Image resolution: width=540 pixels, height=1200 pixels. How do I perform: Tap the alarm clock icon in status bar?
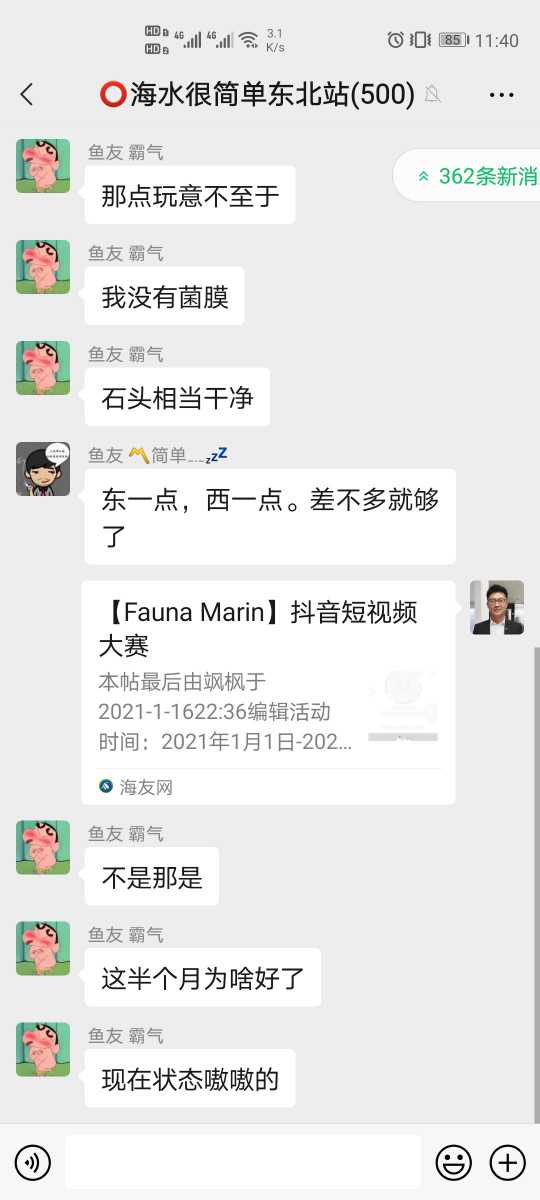396,40
